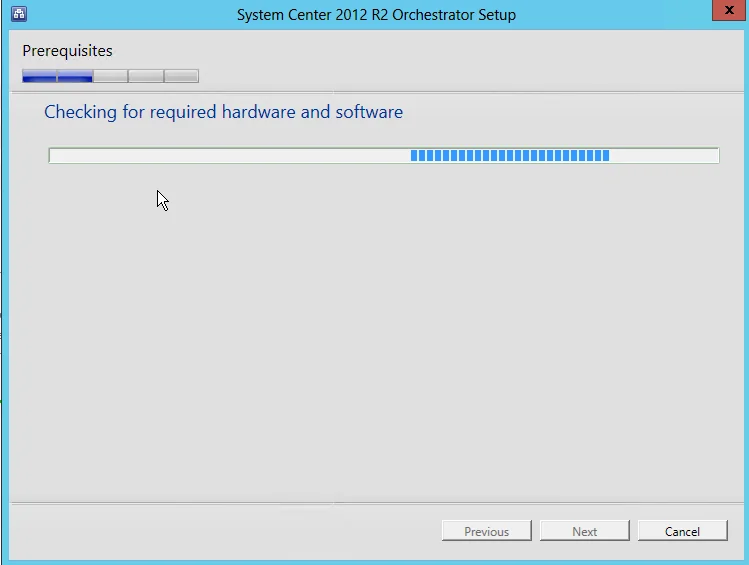Click the Next button
The width and height of the screenshot is (749, 565).
point(584,531)
